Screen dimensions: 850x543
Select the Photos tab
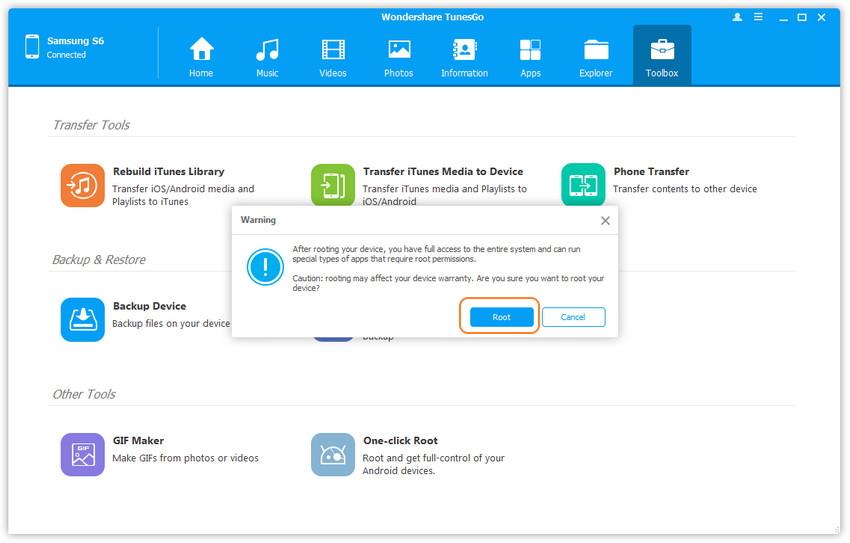click(399, 57)
